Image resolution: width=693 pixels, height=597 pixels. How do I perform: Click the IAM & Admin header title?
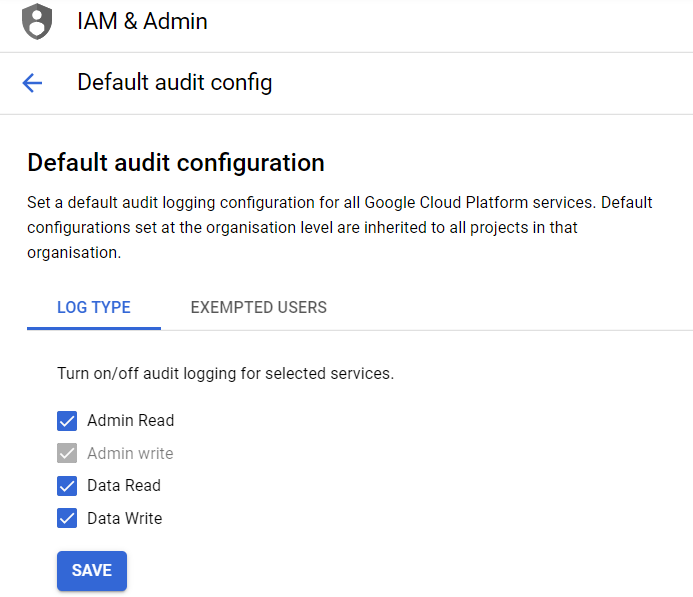tap(142, 21)
